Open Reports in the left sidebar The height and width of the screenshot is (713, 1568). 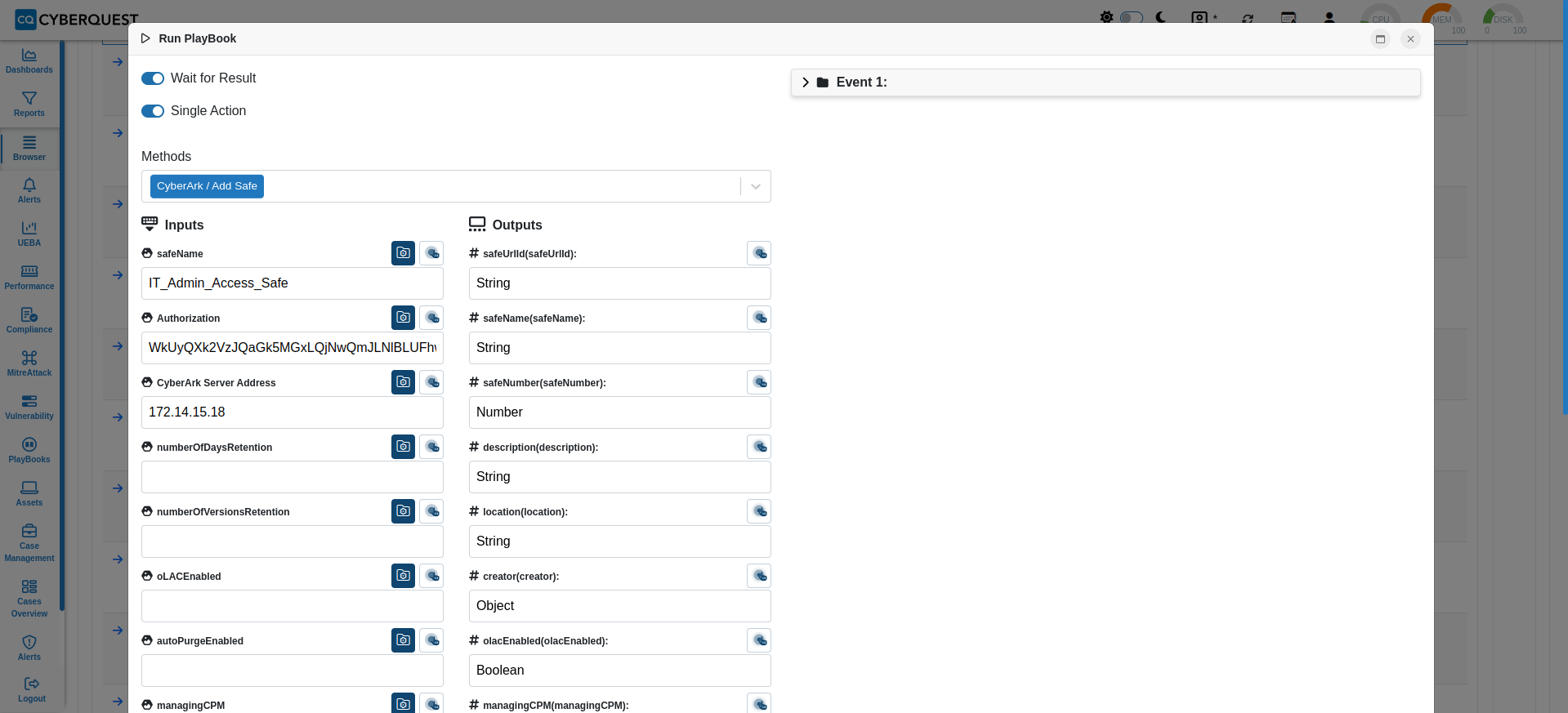point(29,105)
